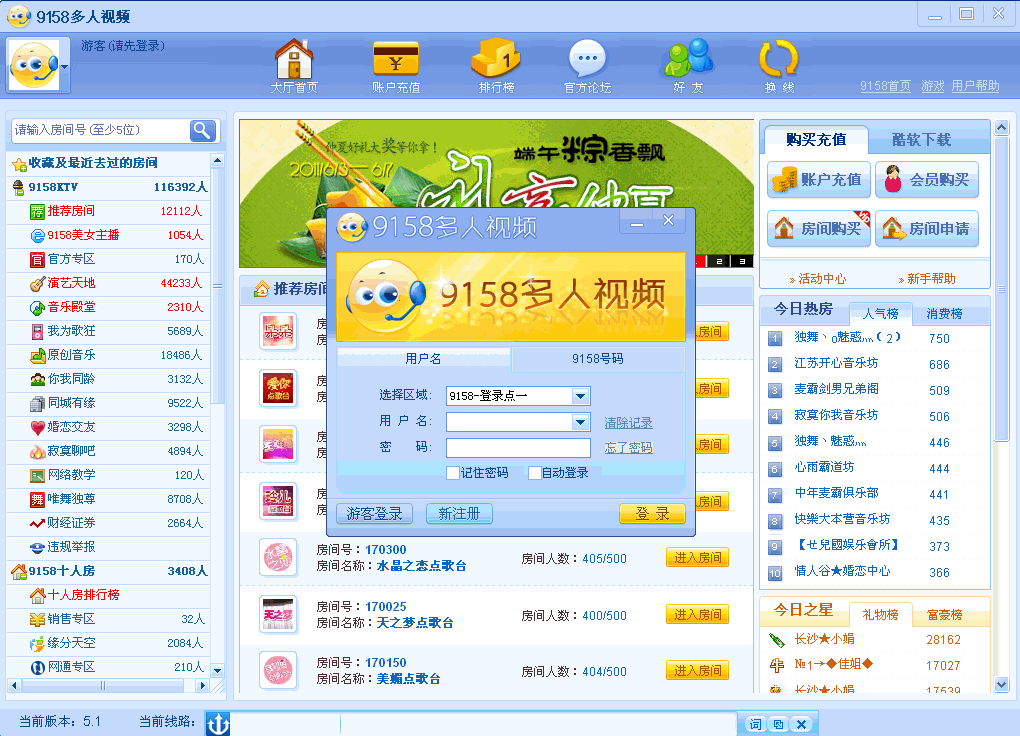1020x736 pixels.
Task: Select 推荐房间 in the room list
Action: 109,211
